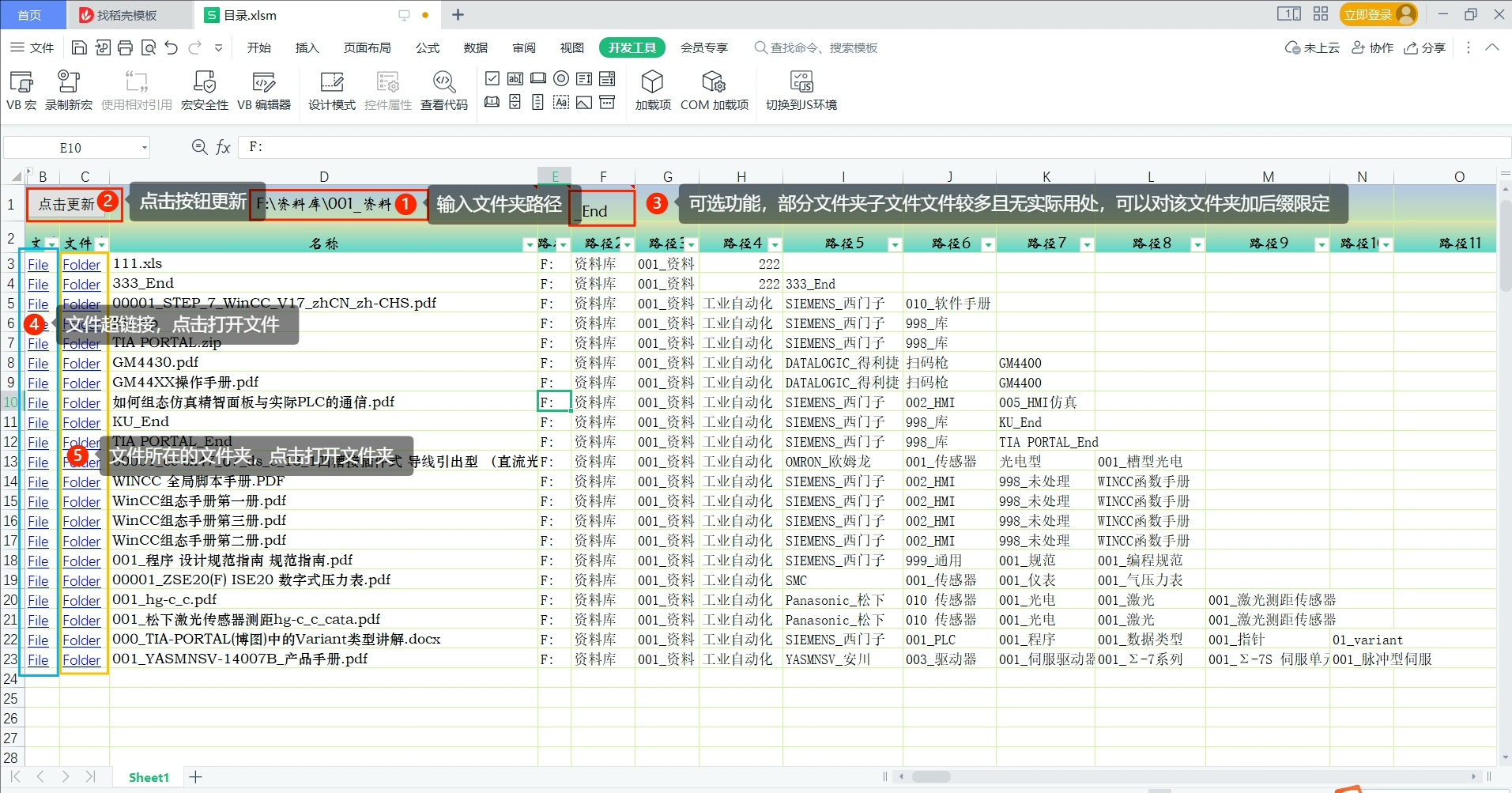Switch to JS environment

801,90
